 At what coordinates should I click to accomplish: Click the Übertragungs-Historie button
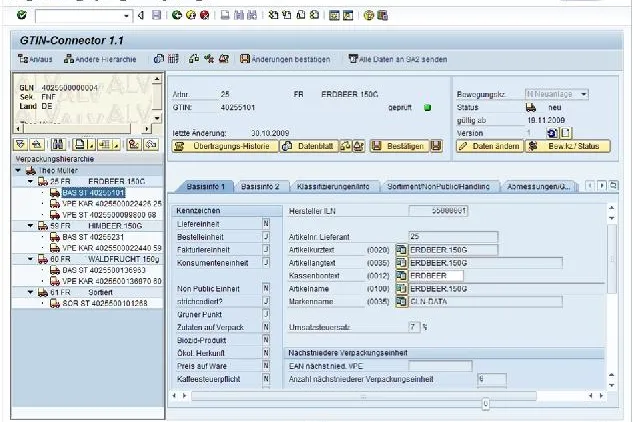225,146
